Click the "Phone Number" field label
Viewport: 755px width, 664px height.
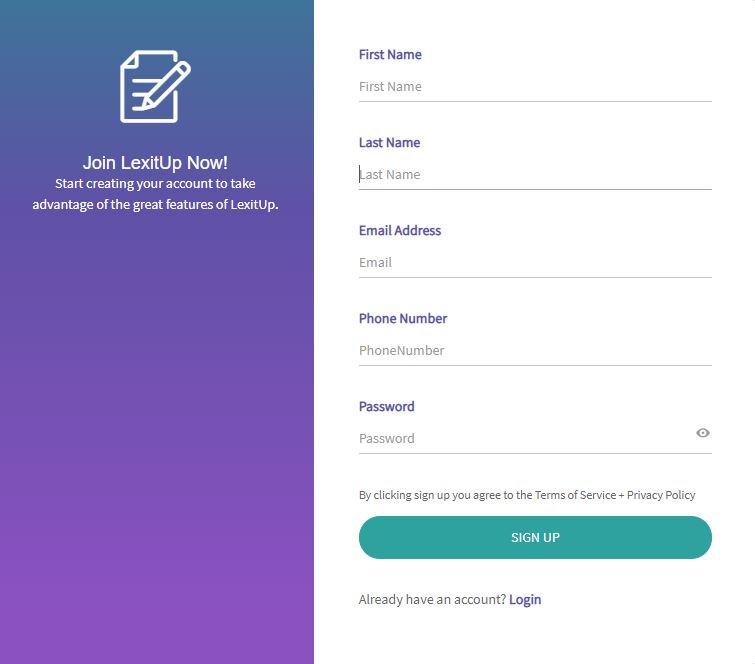(x=403, y=319)
